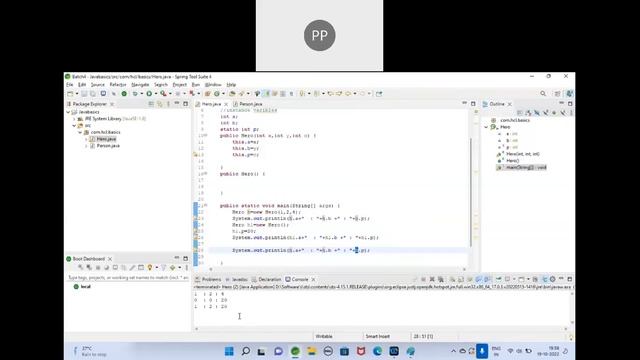The width and height of the screenshot is (640, 360).
Task: Click Smart Insert in status bar
Action: coord(378,336)
